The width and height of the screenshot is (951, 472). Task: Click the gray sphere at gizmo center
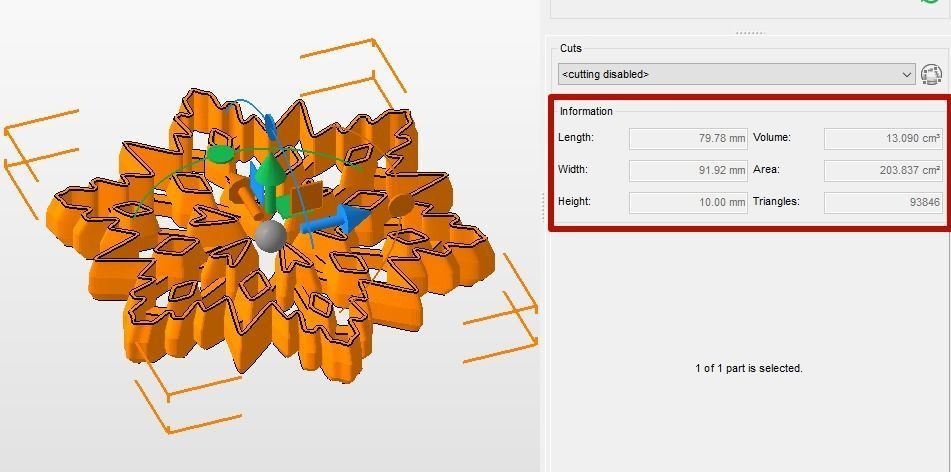tap(270, 236)
